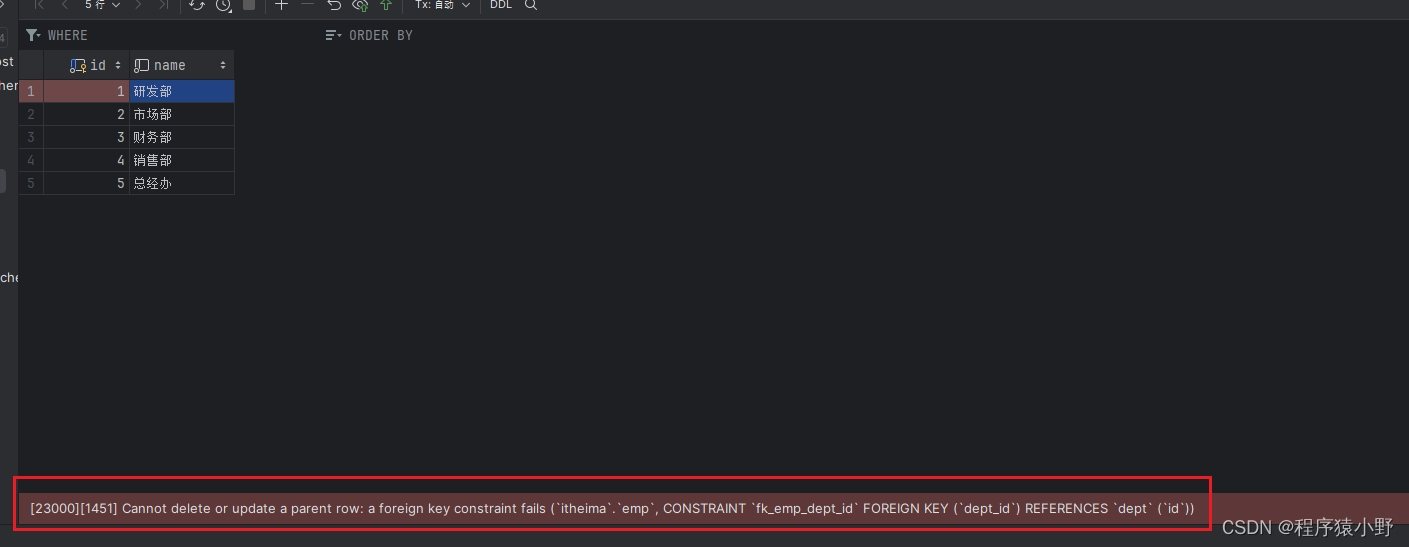Click the search magnifier icon in toolbar

click(x=531, y=5)
